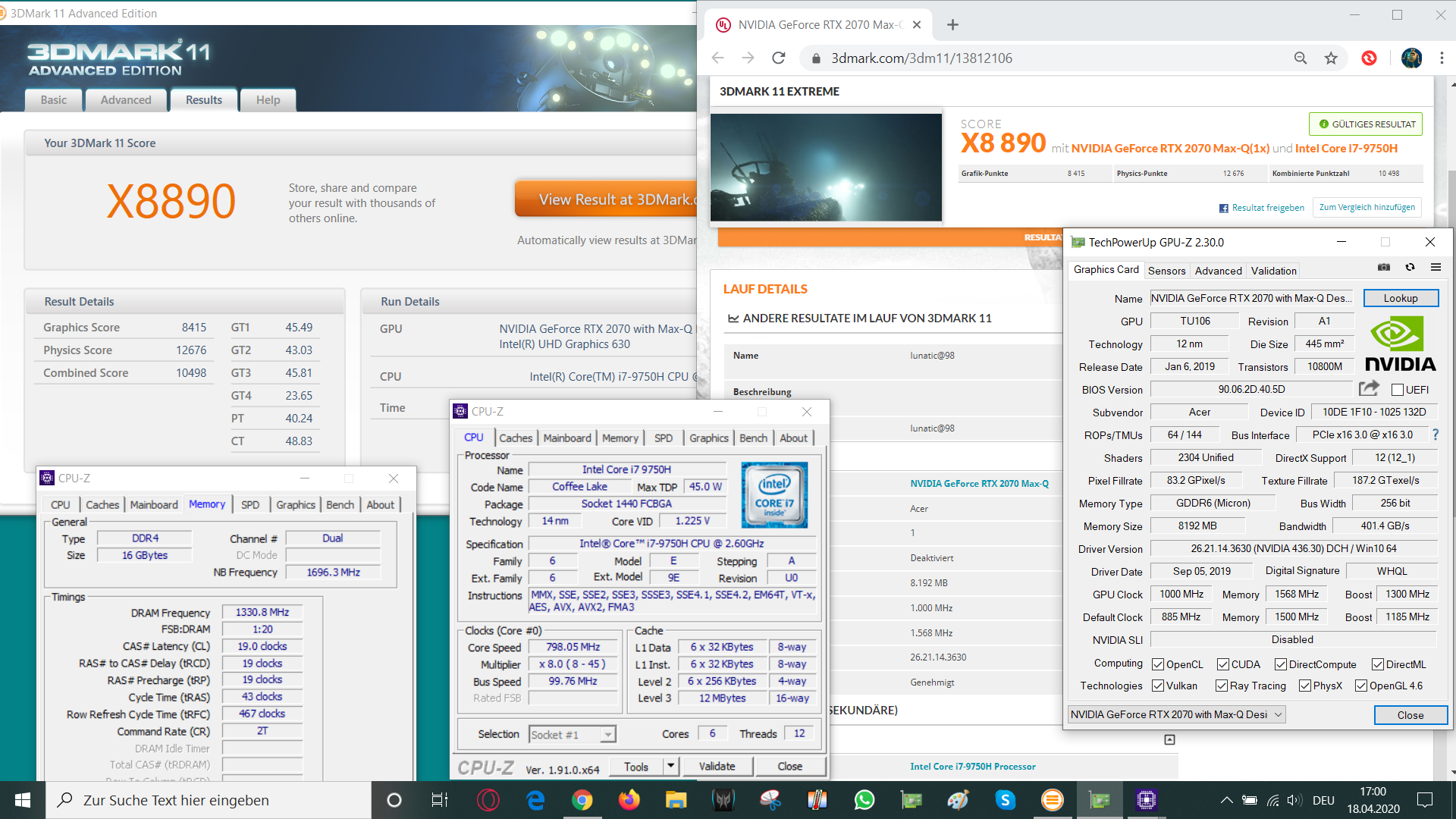
Task: Open Task View on the taskbar
Action: (x=440, y=800)
